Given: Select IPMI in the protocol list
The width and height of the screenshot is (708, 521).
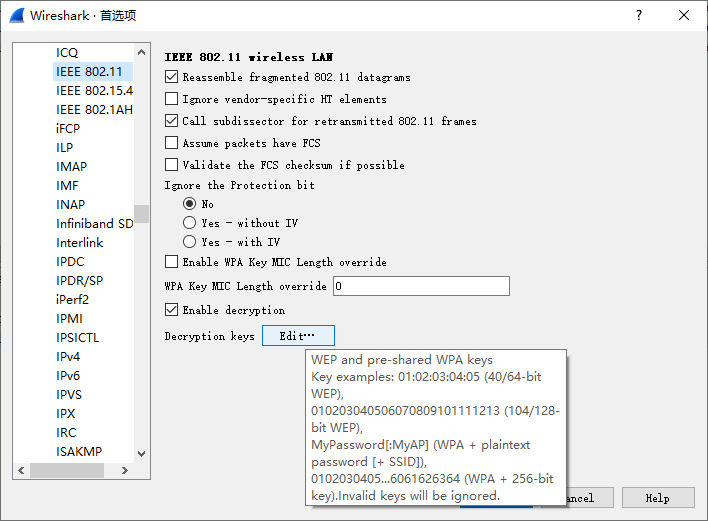Looking at the screenshot, I should tap(69, 318).
